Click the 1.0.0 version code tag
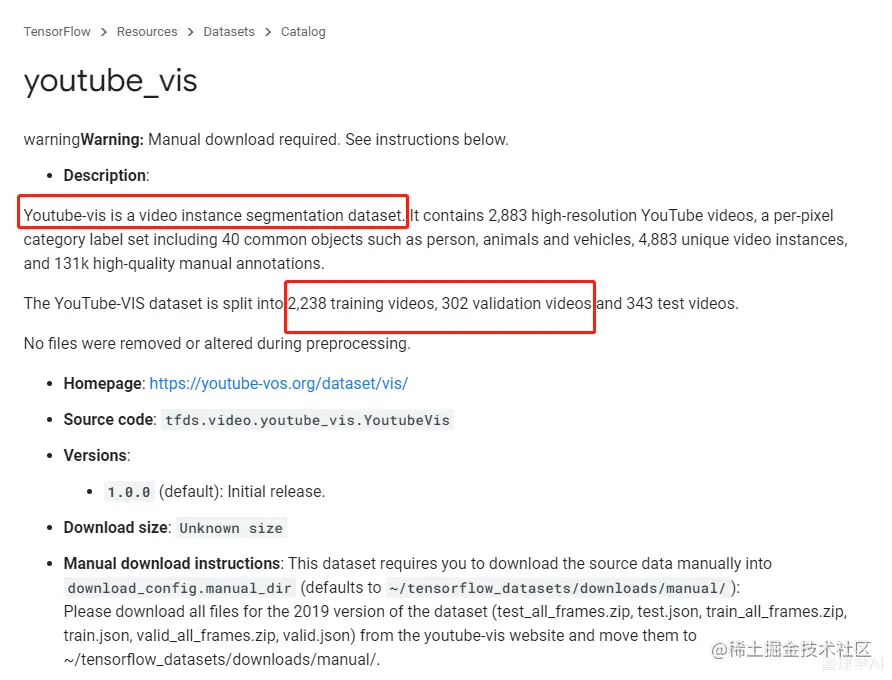This screenshot has height=680, width=892. (x=129, y=492)
